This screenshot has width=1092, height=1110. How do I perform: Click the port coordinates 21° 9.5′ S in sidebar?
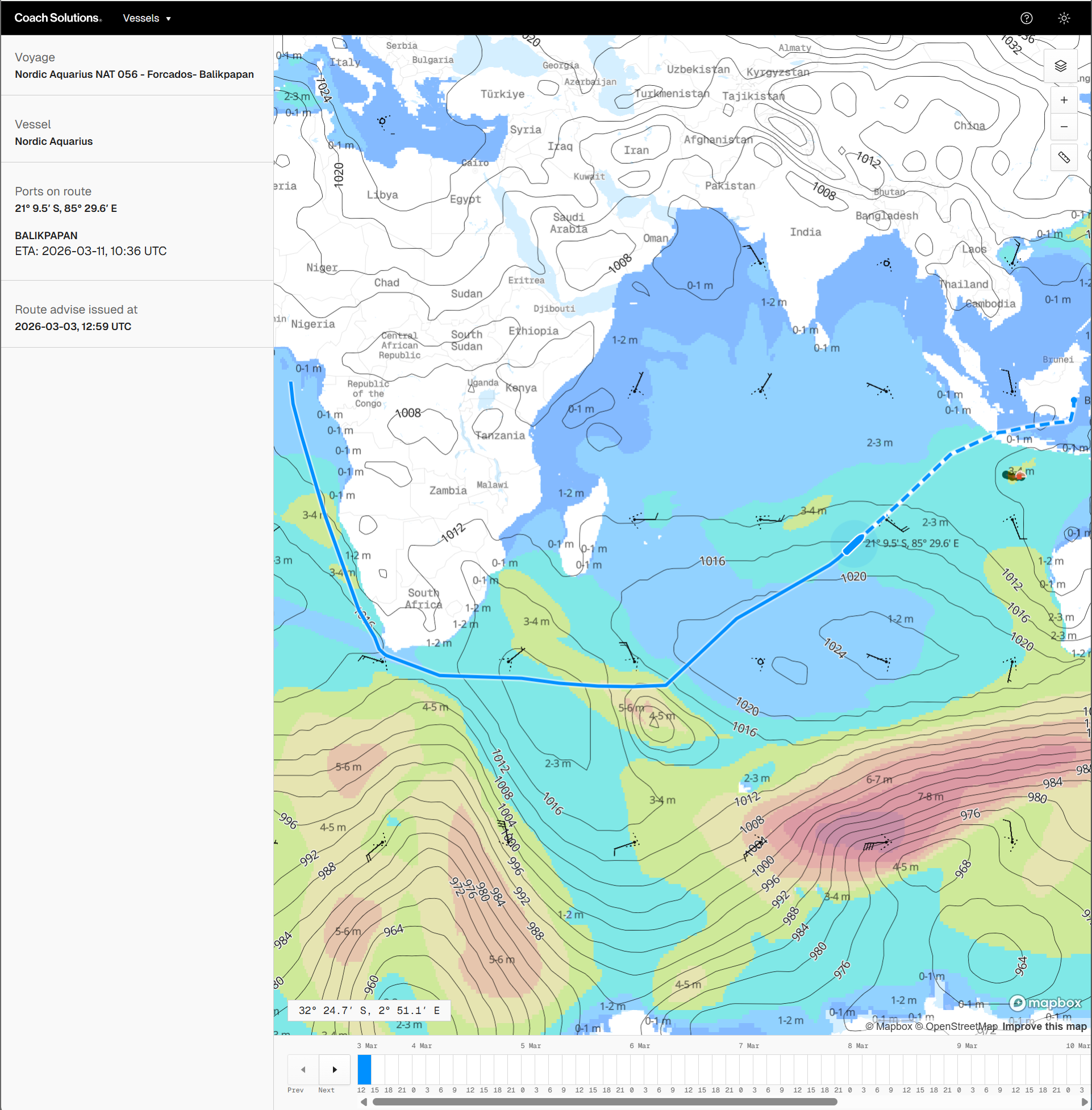66,208
